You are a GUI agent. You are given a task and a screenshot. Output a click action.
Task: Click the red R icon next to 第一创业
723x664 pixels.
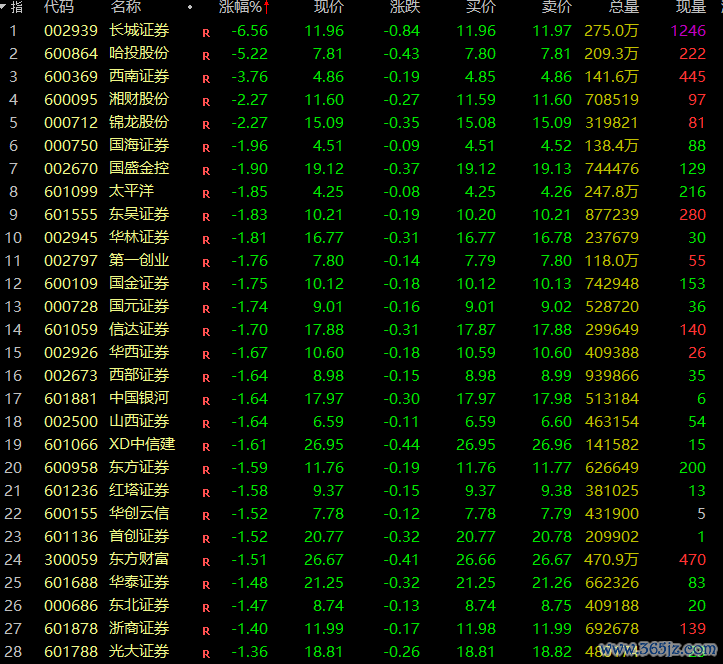206,263
